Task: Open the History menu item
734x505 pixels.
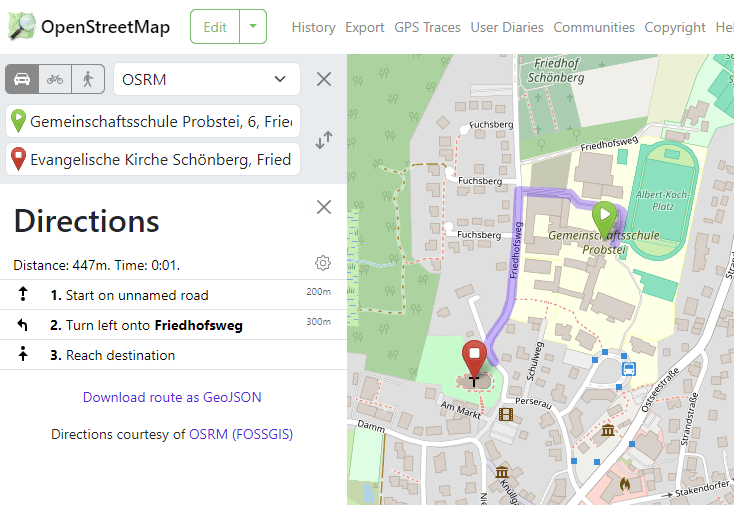Action: pos(313,27)
